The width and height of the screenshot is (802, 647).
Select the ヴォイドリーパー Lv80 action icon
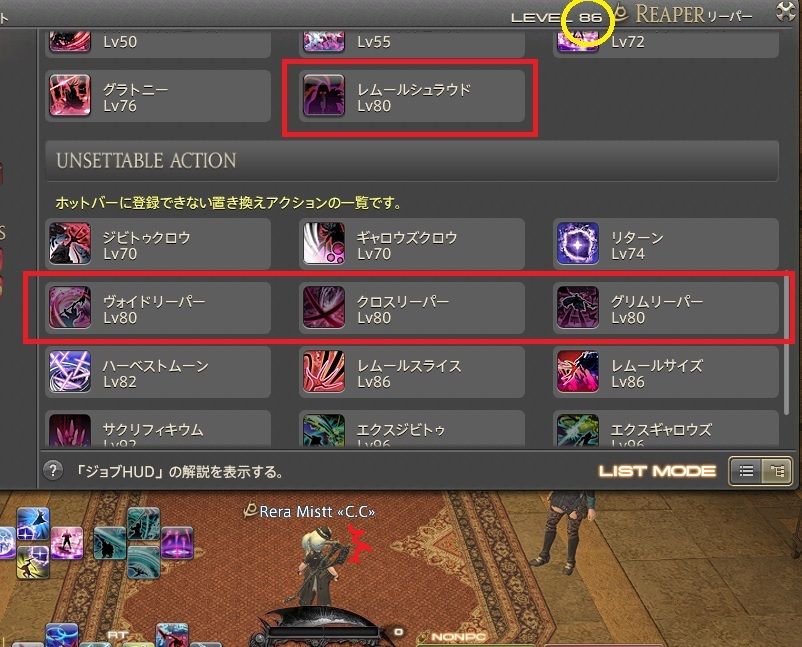pos(70,307)
